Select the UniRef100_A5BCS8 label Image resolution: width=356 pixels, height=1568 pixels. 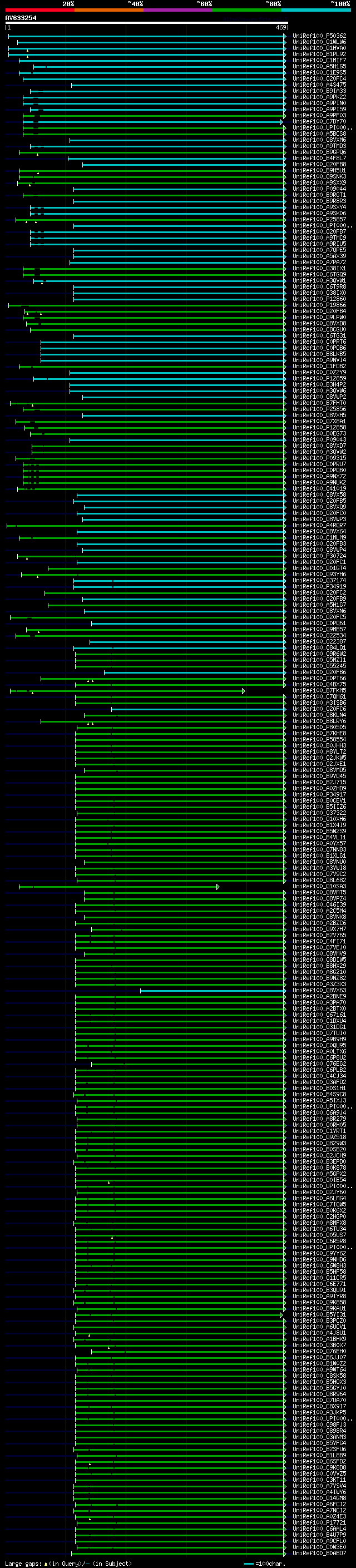pyautogui.click(x=319, y=134)
